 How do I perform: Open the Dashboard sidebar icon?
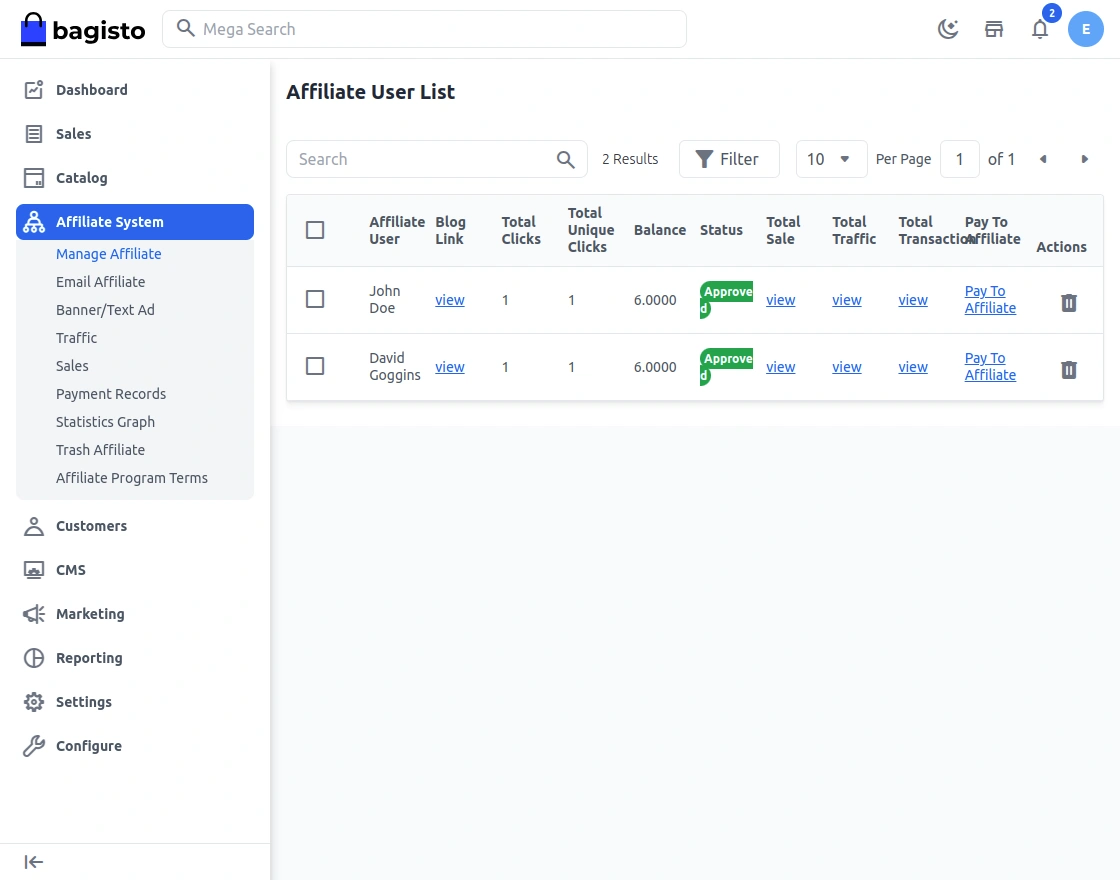33,89
